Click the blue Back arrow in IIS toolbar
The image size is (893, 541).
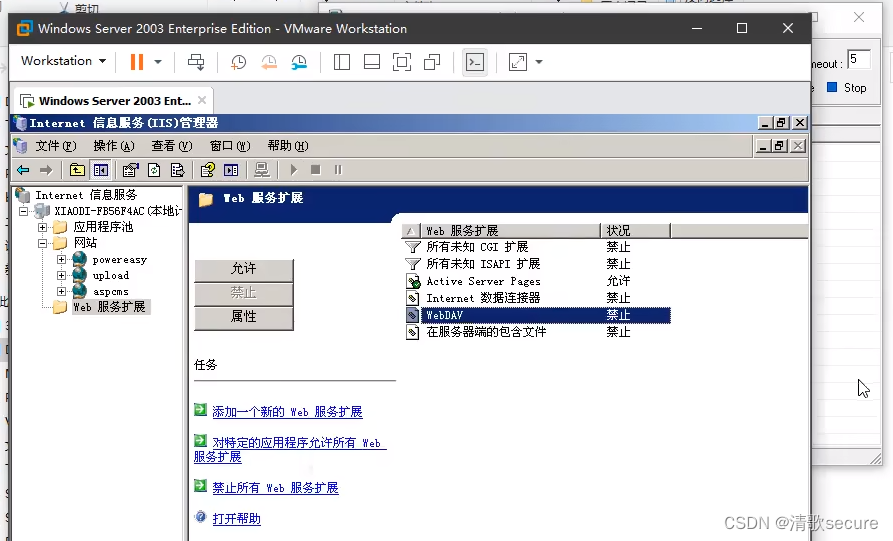(x=23, y=170)
